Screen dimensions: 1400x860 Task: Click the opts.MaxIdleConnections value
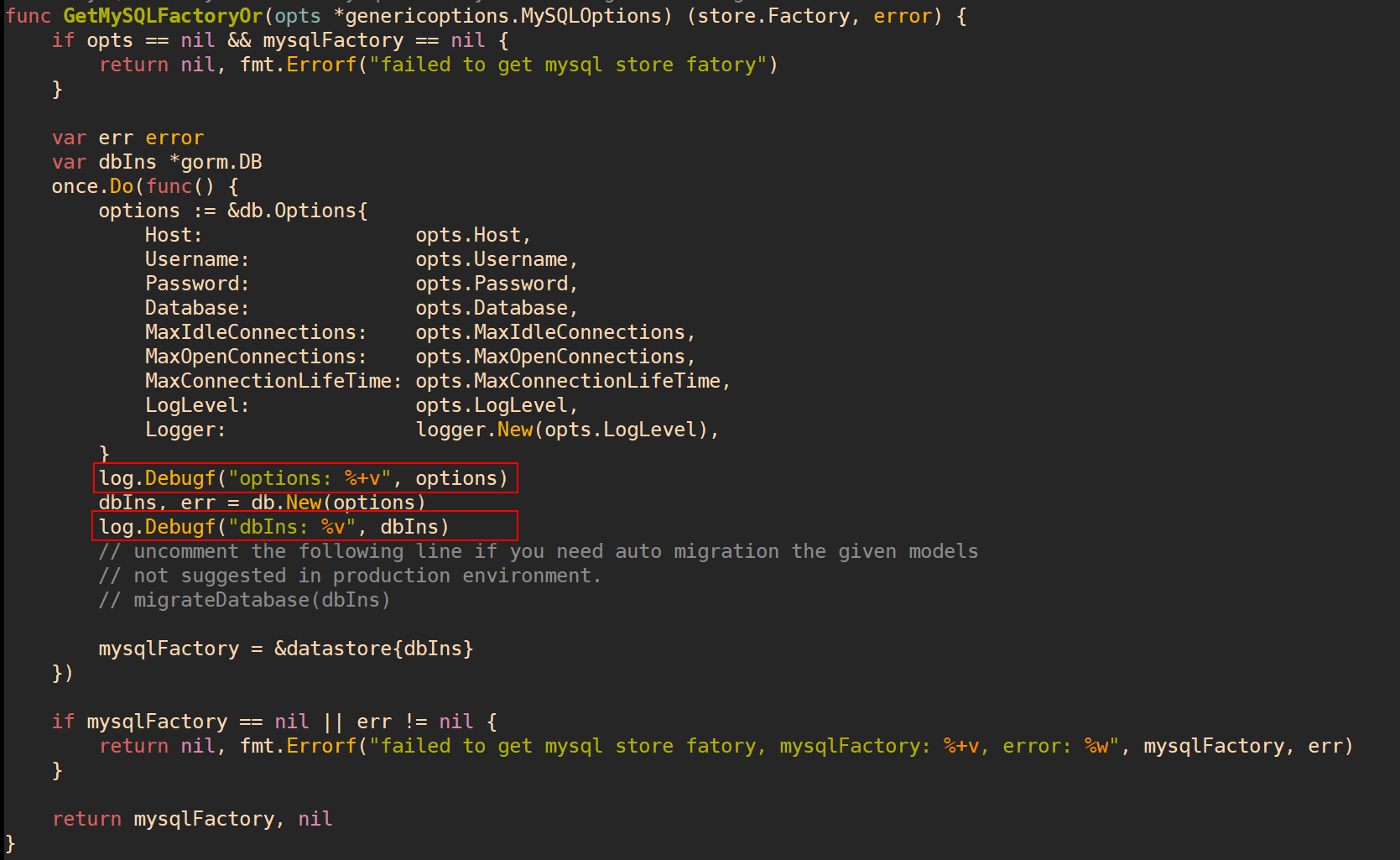pyautogui.click(x=554, y=332)
